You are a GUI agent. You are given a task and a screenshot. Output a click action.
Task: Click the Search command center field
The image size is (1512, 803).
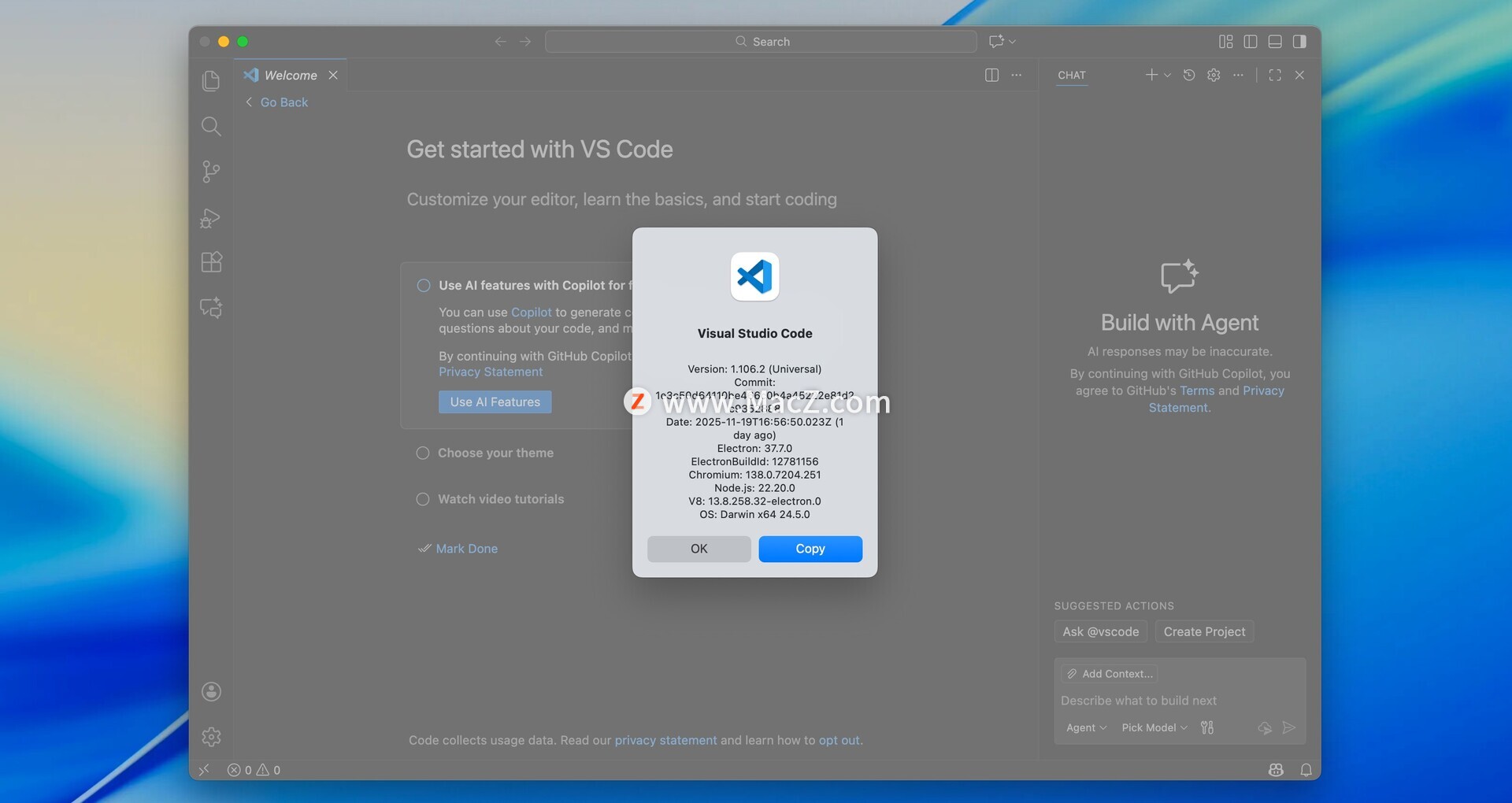[761, 42]
